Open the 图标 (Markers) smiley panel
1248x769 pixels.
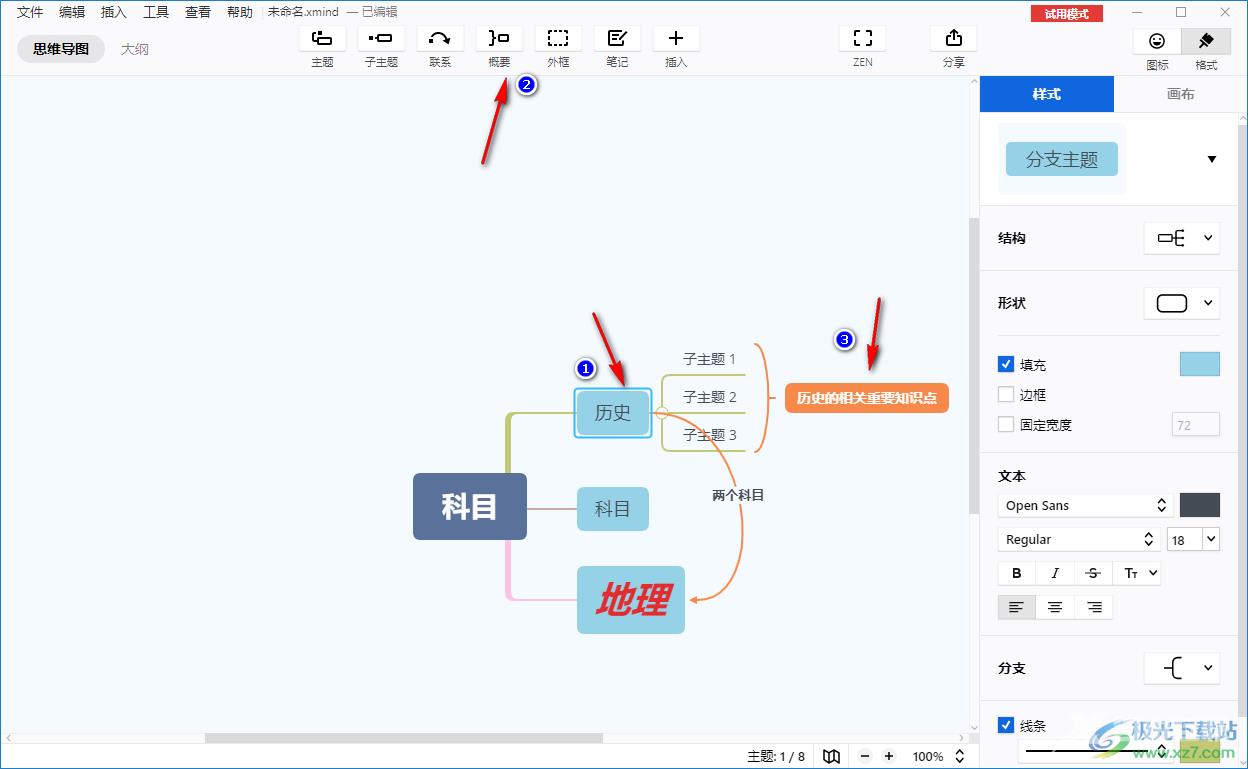tap(1157, 41)
